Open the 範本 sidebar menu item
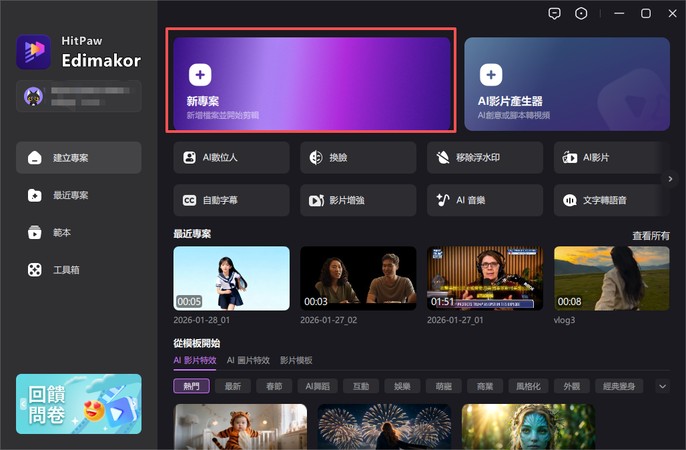This screenshot has width=686, height=450. click(79, 232)
